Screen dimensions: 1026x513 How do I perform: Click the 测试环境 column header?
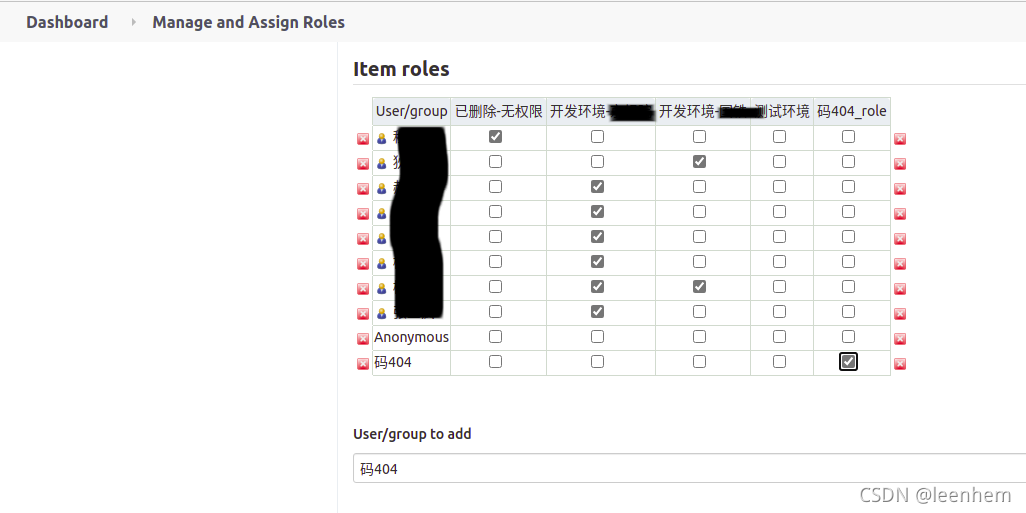pyautogui.click(x=783, y=111)
